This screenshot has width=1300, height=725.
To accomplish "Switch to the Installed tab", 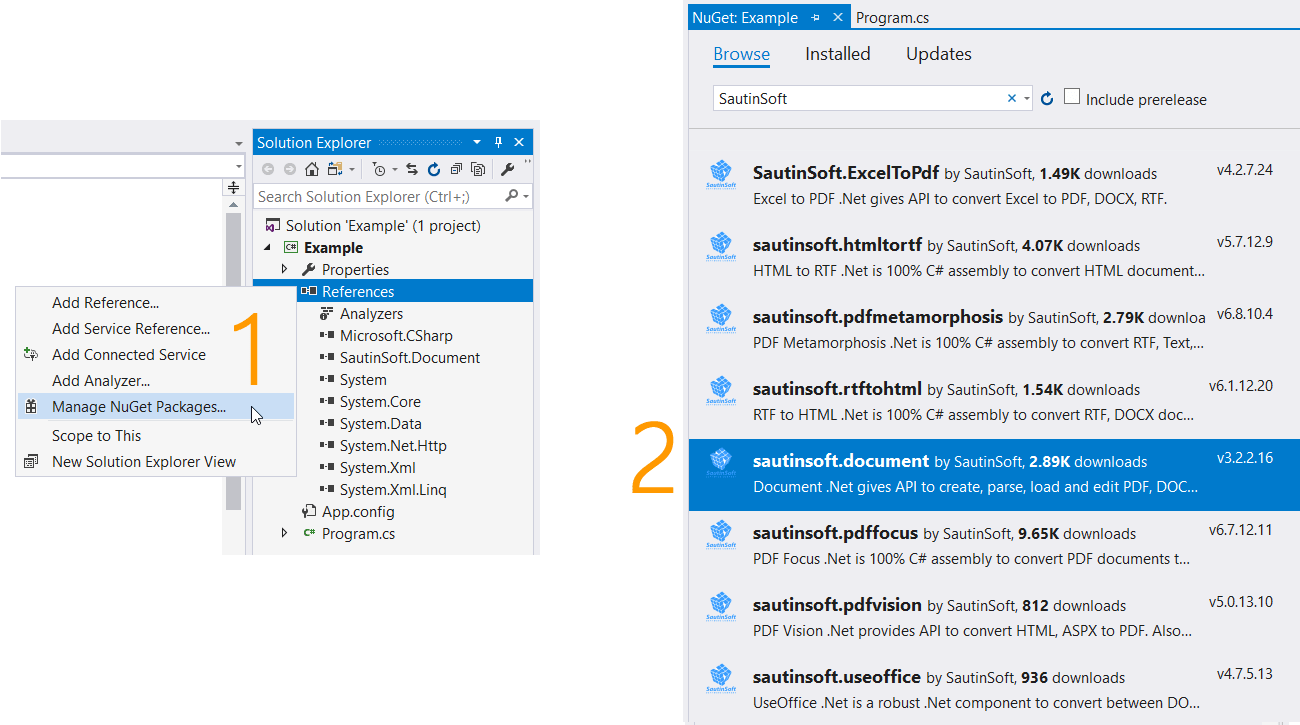I will point(836,54).
